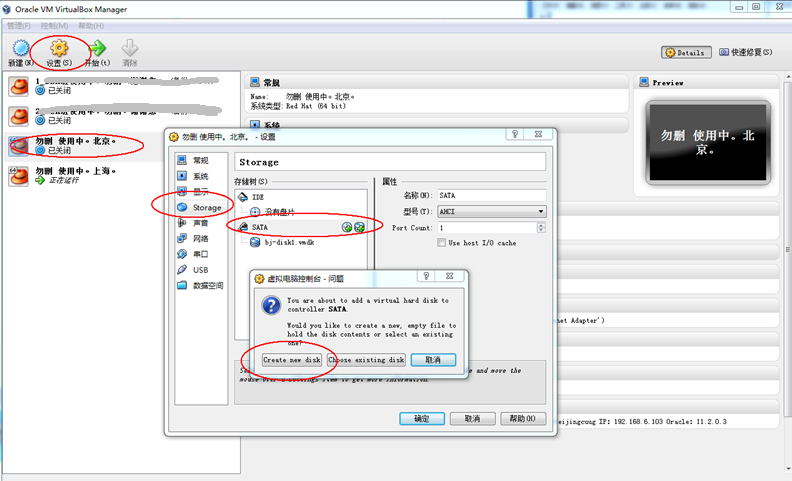Enable Use host I/O cache checkbox
792x481 pixels.
click(441, 243)
